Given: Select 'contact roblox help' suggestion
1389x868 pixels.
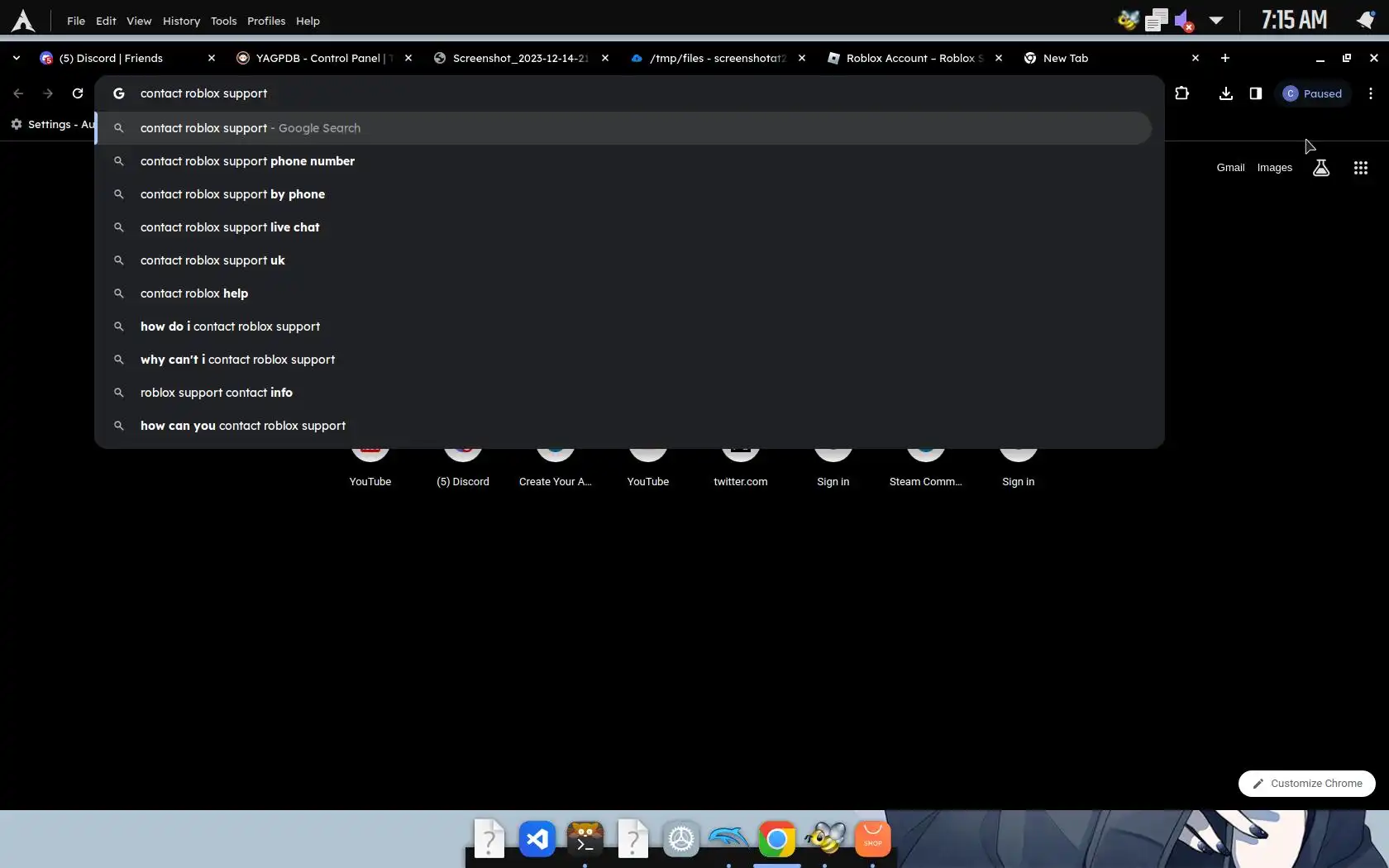Looking at the screenshot, I should (x=624, y=293).
